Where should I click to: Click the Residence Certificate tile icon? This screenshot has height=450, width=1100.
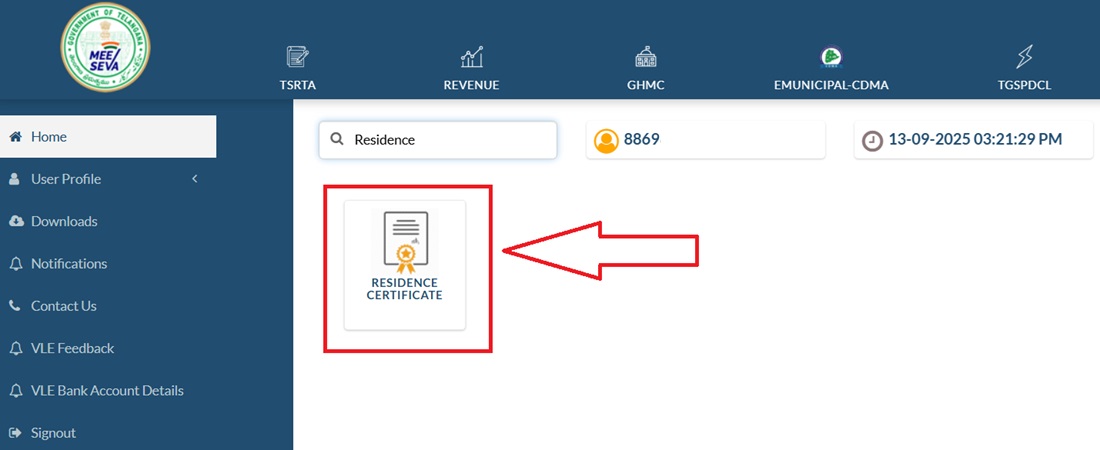(405, 241)
